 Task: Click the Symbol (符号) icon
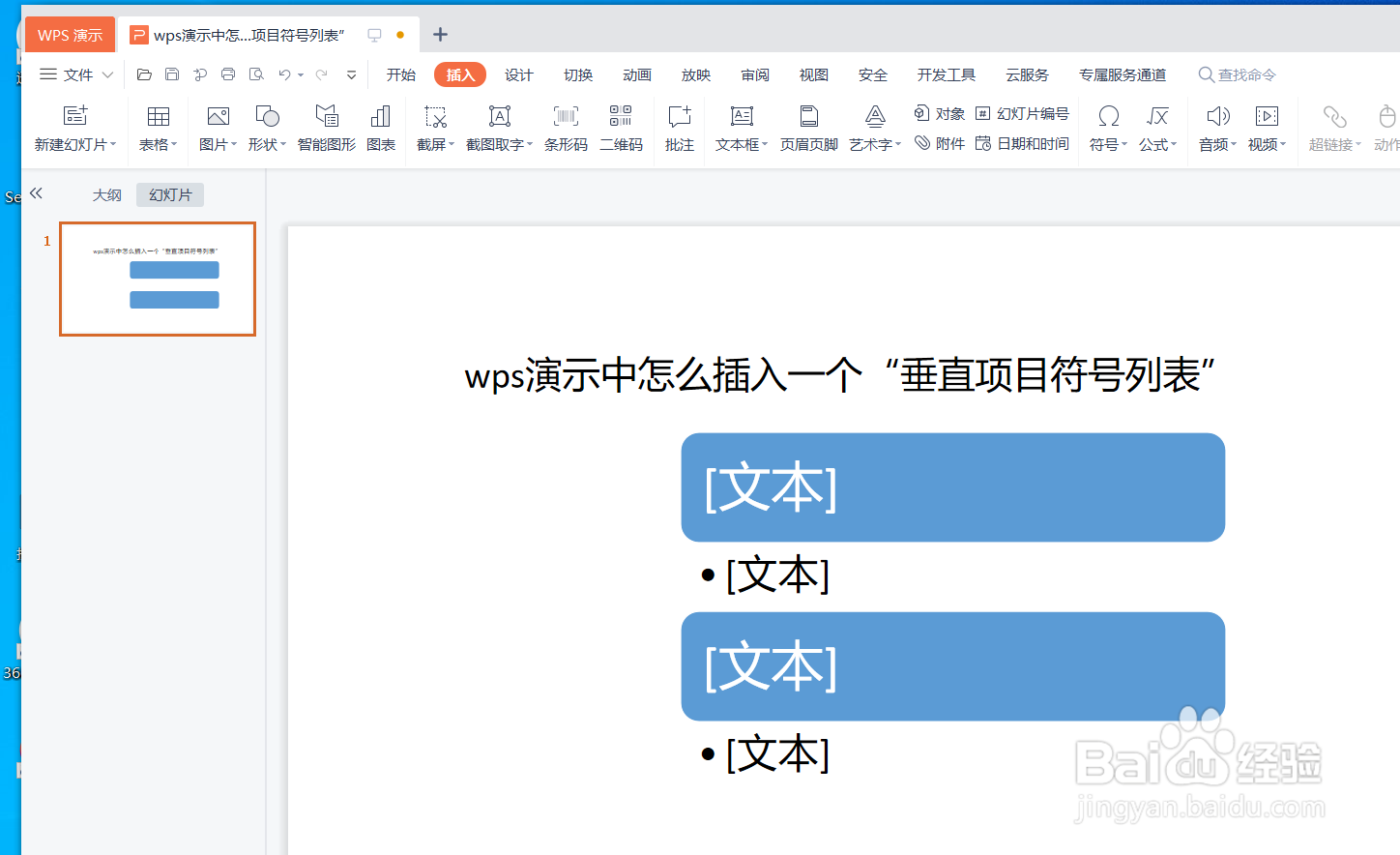pyautogui.click(x=1109, y=116)
